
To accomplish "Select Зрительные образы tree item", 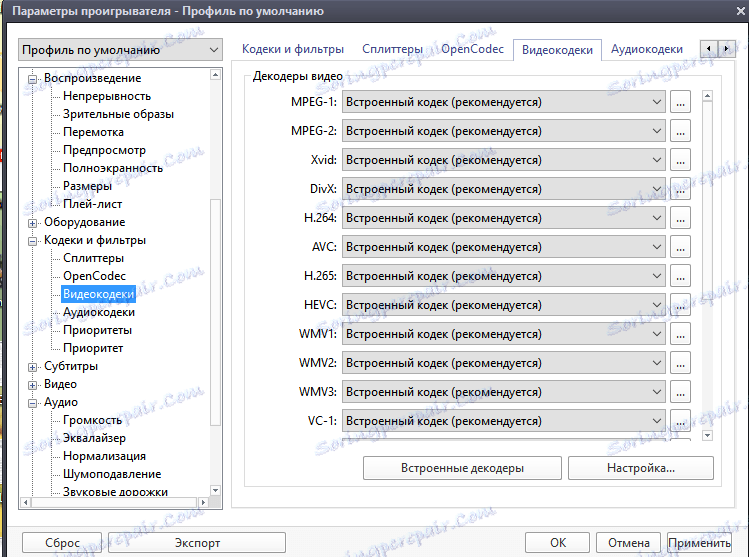I will [x=118, y=114].
